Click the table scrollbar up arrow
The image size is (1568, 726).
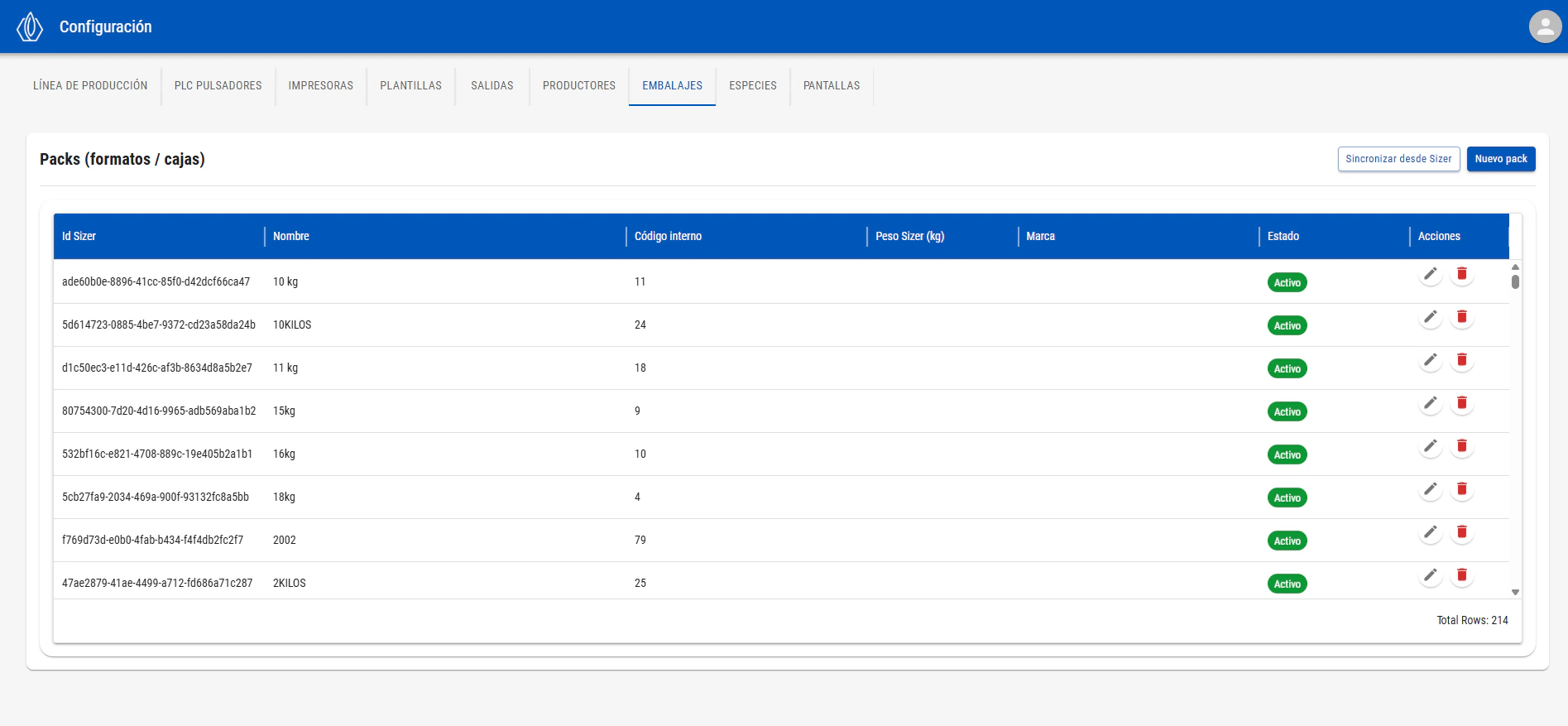1515,267
